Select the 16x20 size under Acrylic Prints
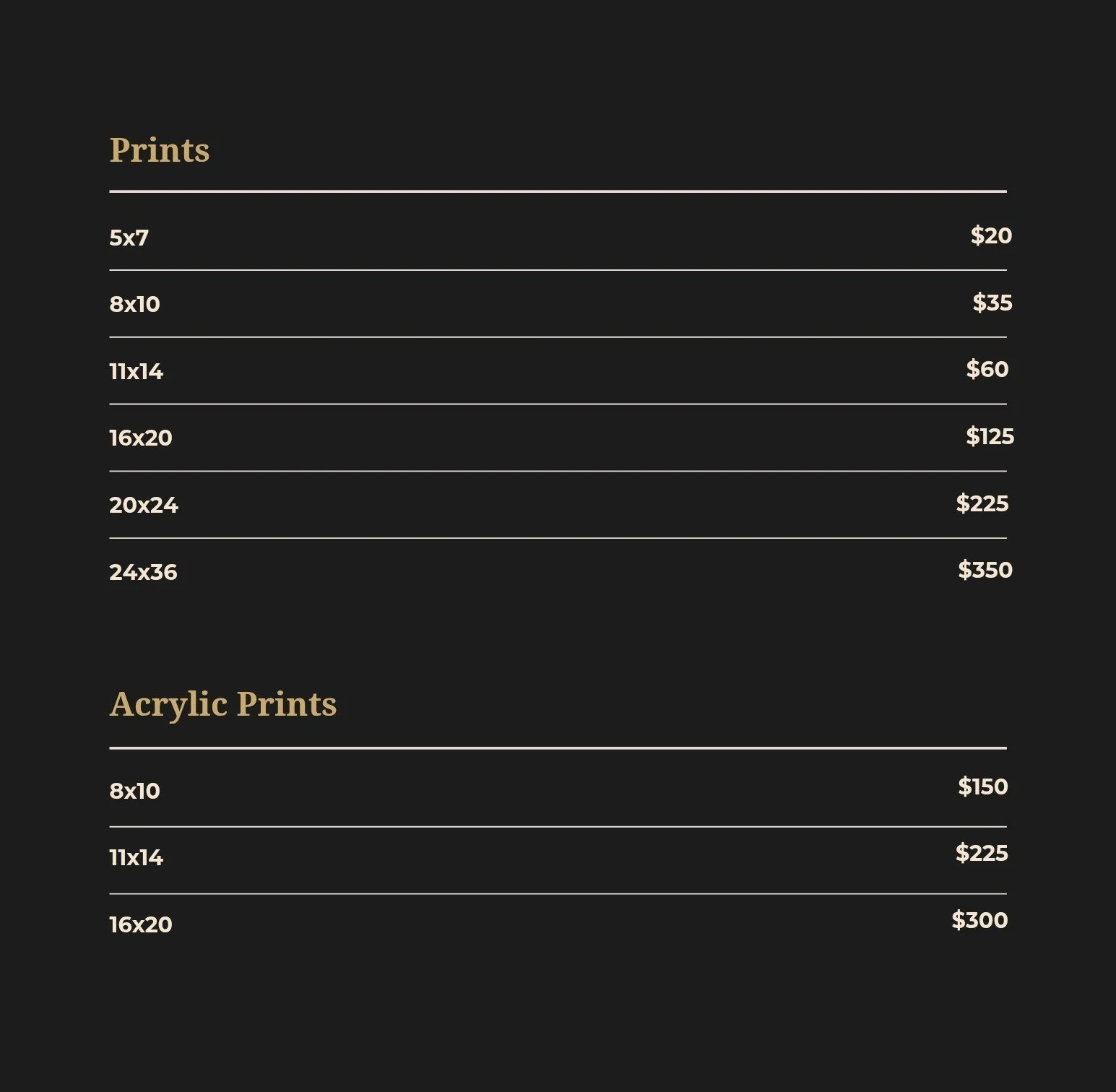The height and width of the screenshot is (1092, 1116). (x=141, y=924)
